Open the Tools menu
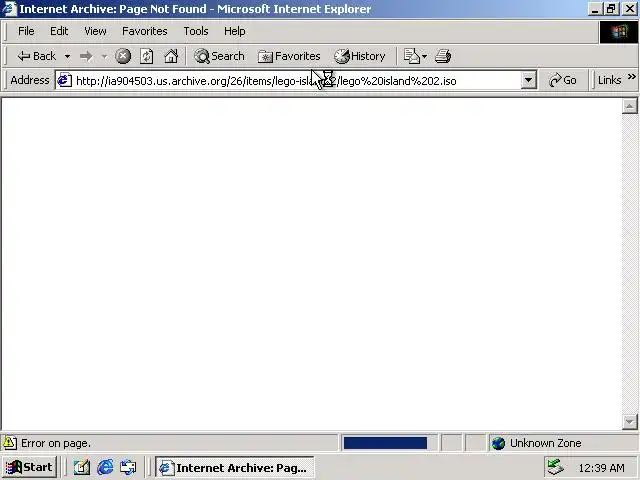 196,31
